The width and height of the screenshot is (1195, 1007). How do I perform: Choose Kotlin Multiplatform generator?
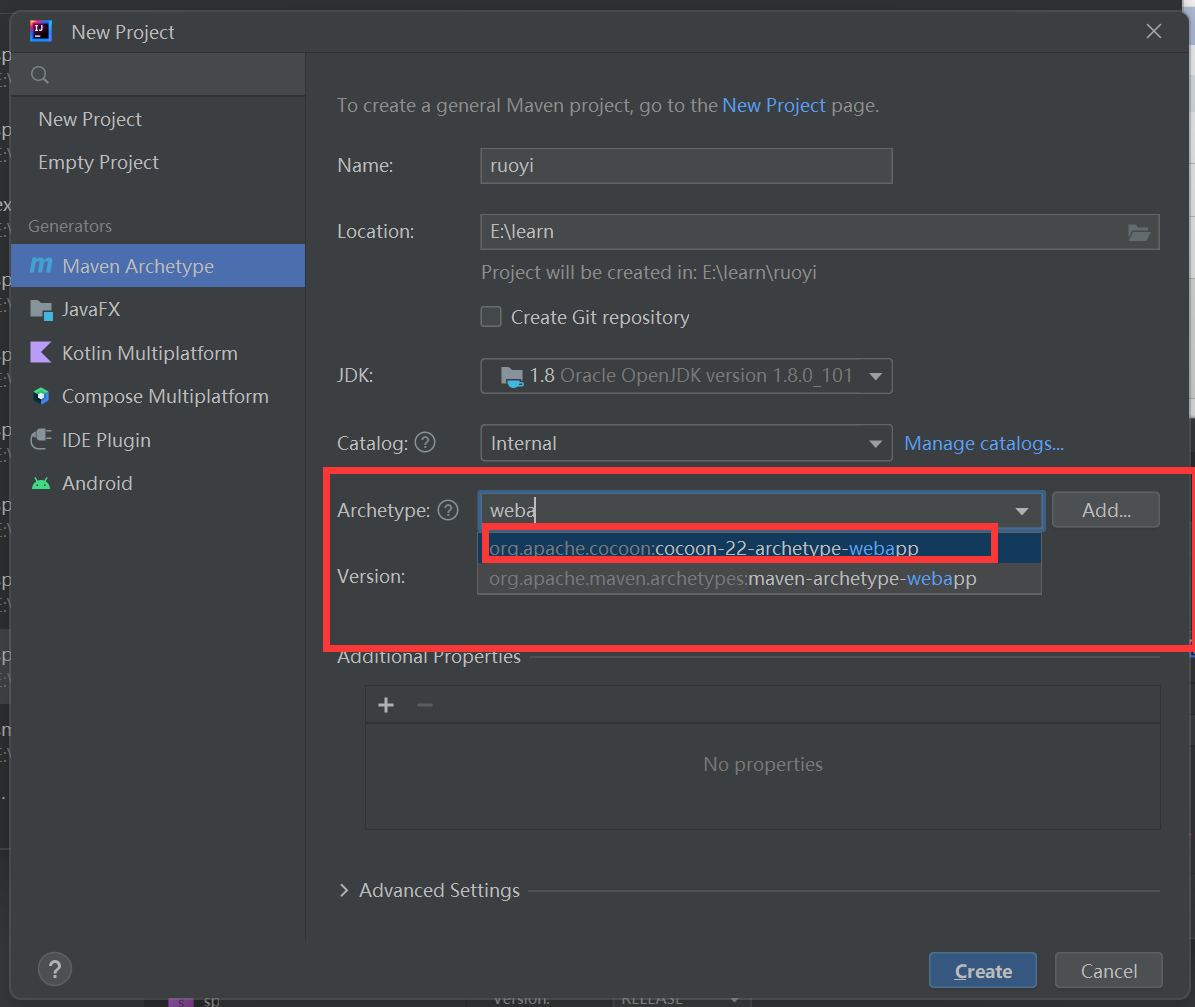158,353
